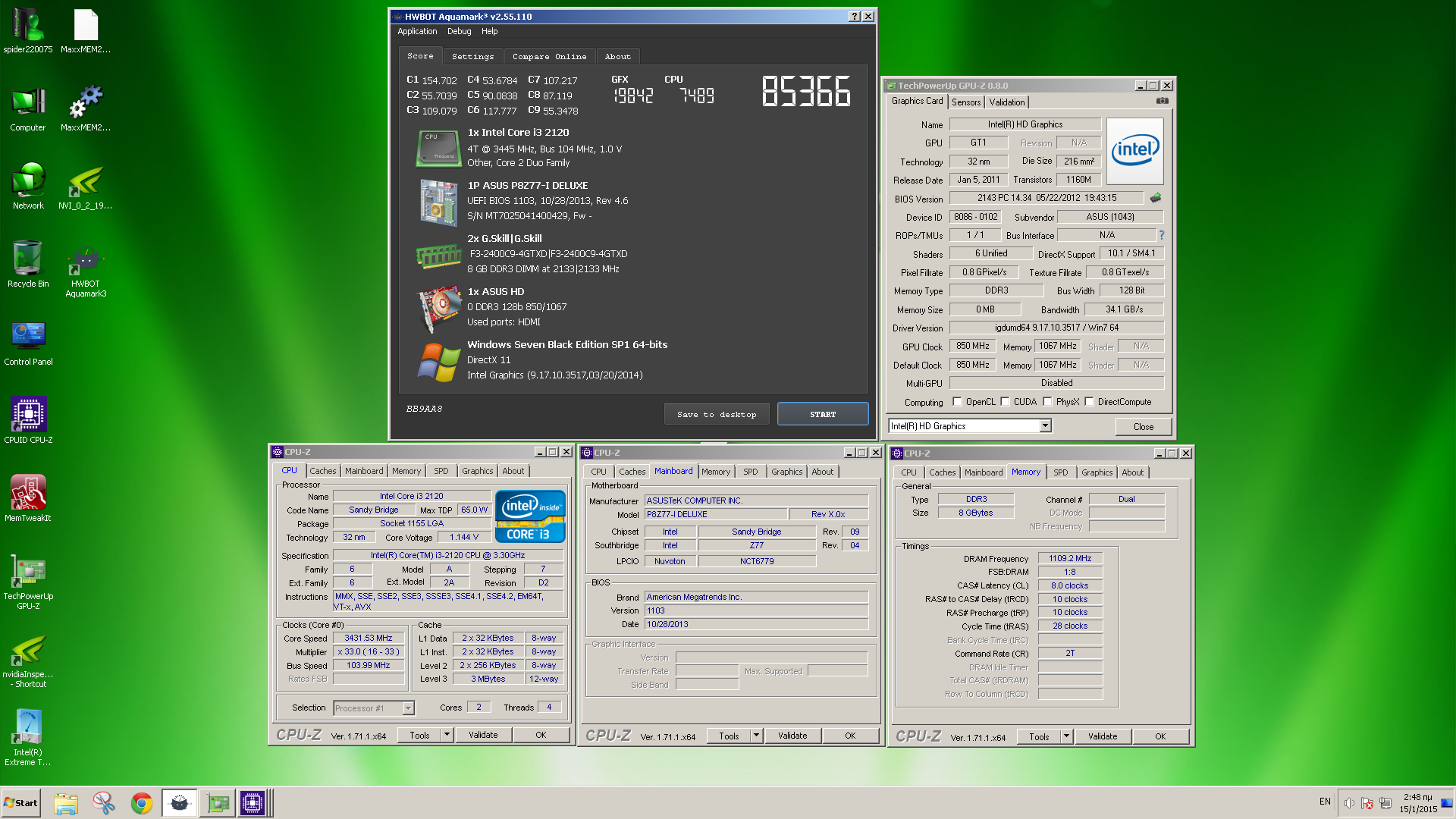The image size is (1456, 819).
Task: Select the Computer desktop icon
Action: point(28,108)
